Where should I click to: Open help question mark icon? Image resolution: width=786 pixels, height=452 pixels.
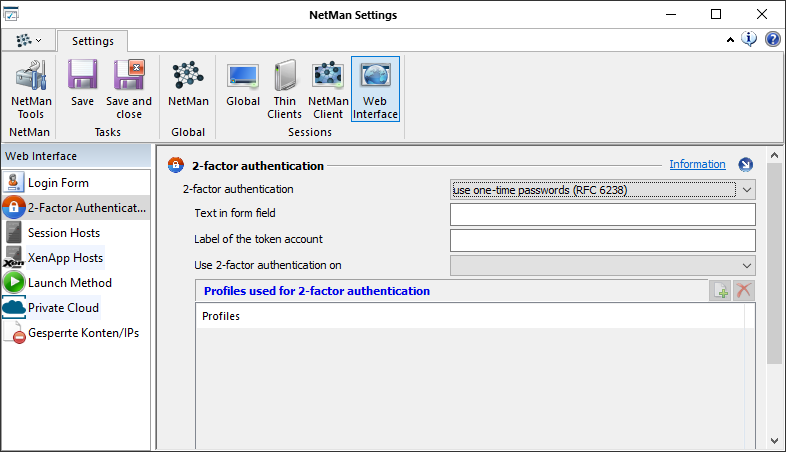pyautogui.click(x=772, y=39)
